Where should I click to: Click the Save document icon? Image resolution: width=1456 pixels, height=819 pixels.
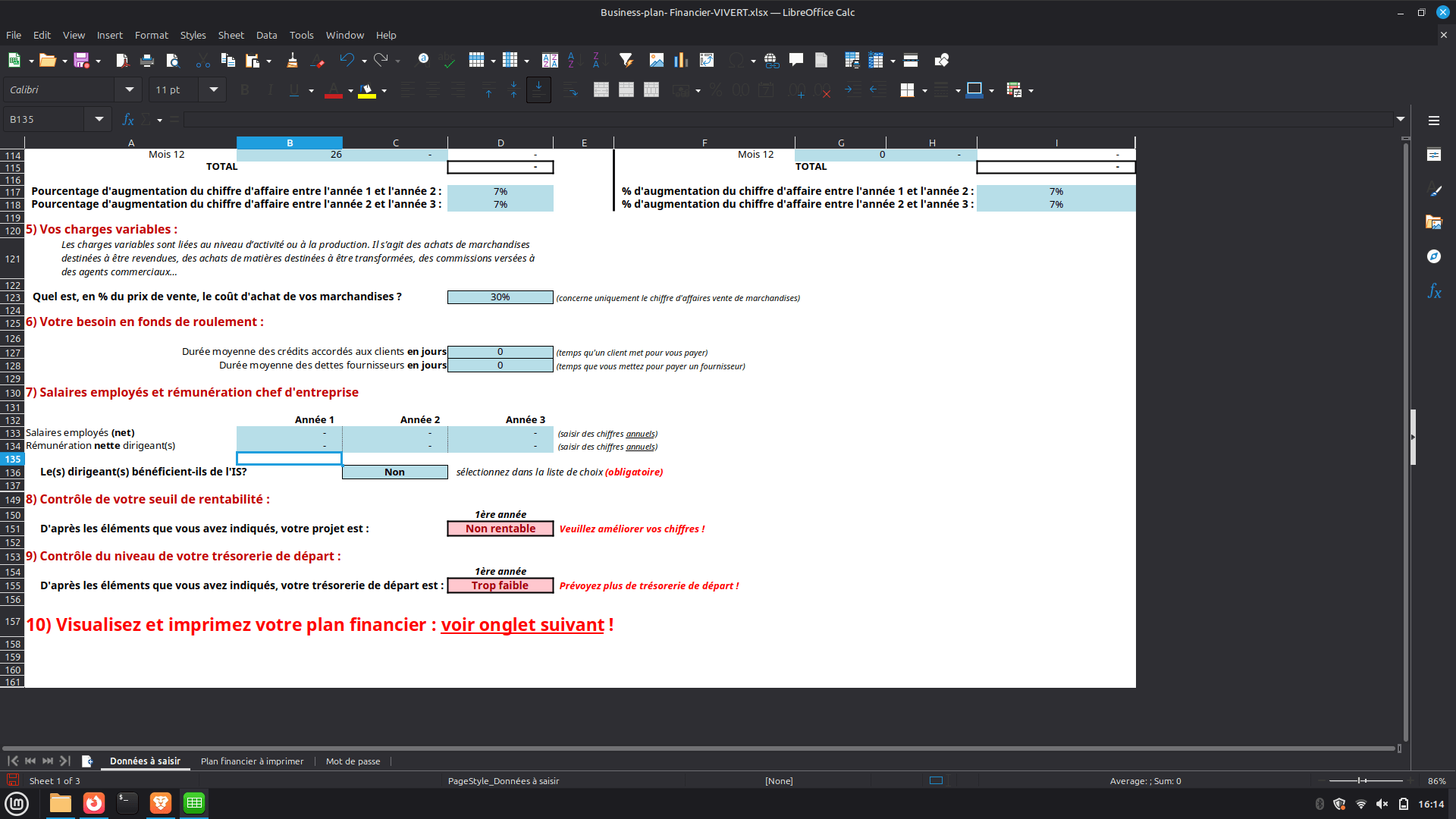click(x=81, y=61)
